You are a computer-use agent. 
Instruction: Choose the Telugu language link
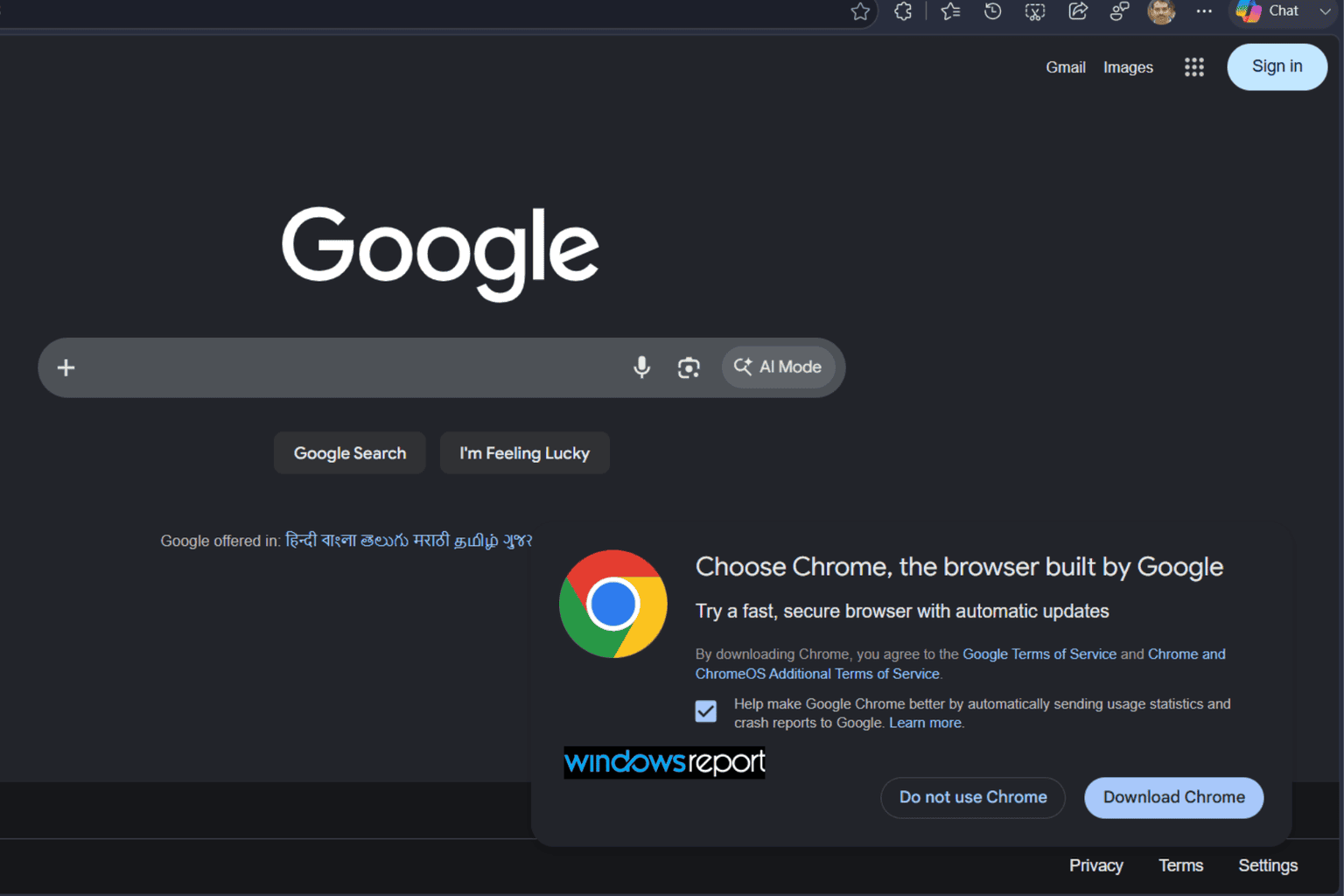tap(385, 540)
